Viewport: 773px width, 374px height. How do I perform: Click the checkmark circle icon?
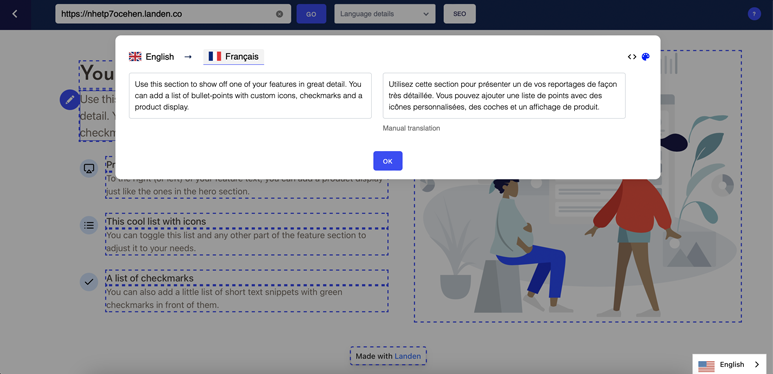pos(89,282)
